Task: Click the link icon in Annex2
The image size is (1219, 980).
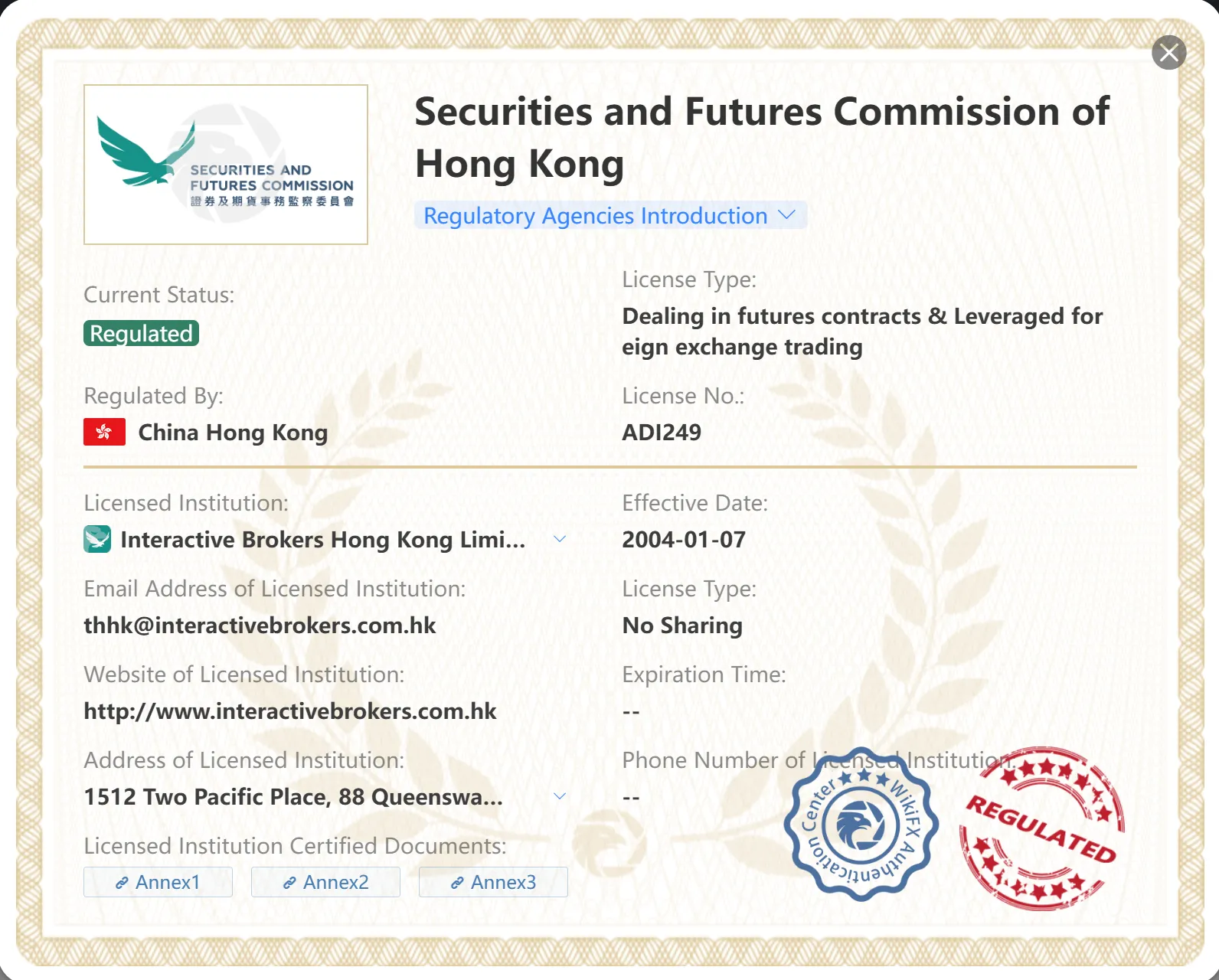Action: coord(289,883)
